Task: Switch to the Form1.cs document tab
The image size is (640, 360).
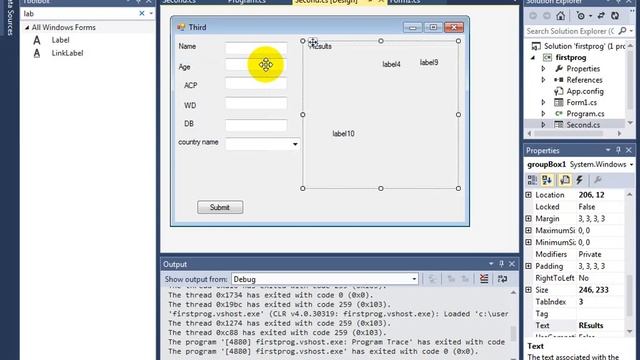Action: coord(404,2)
